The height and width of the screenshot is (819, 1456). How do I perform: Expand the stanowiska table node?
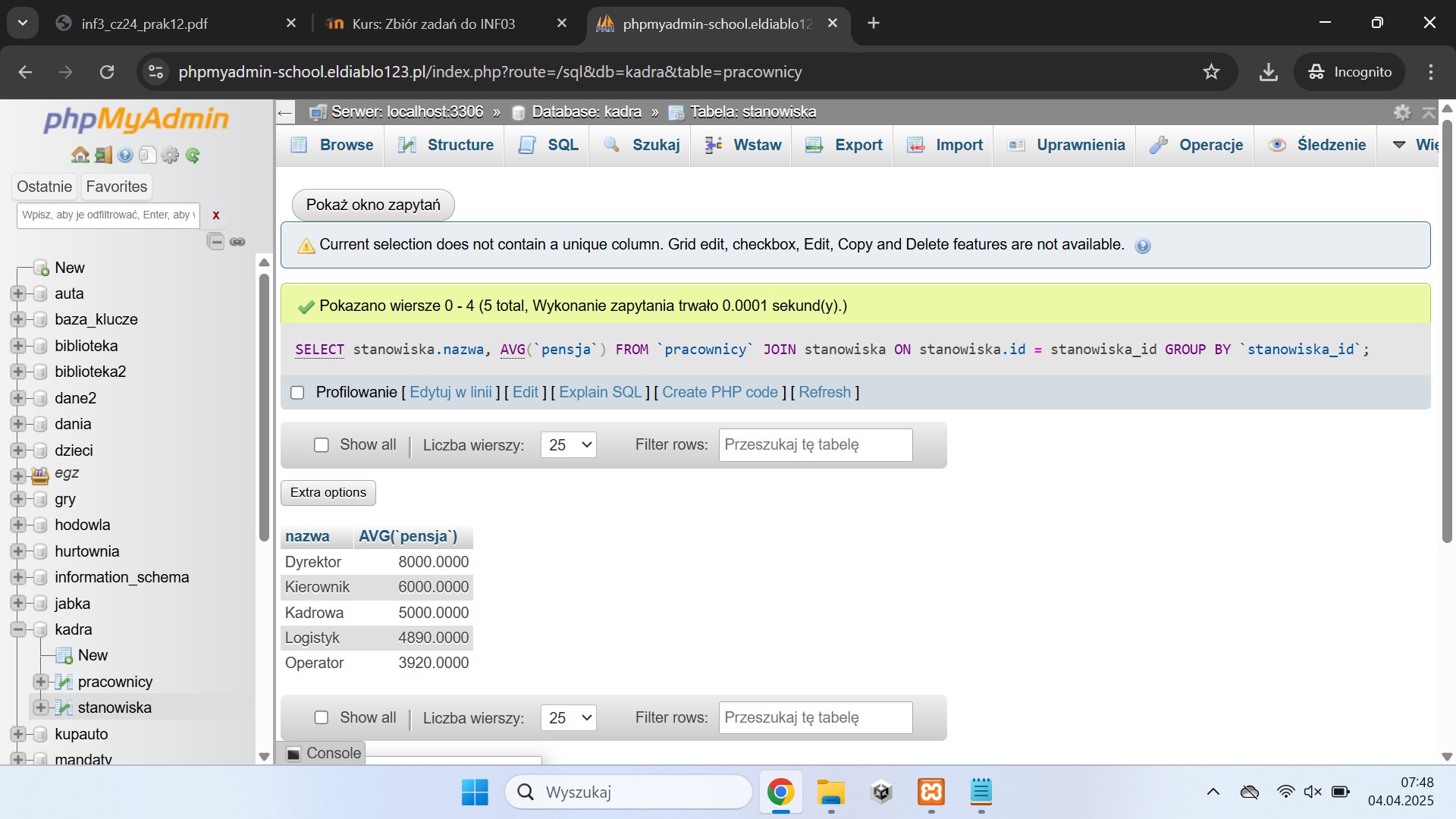pyautogui.click(x=41, y=708)
